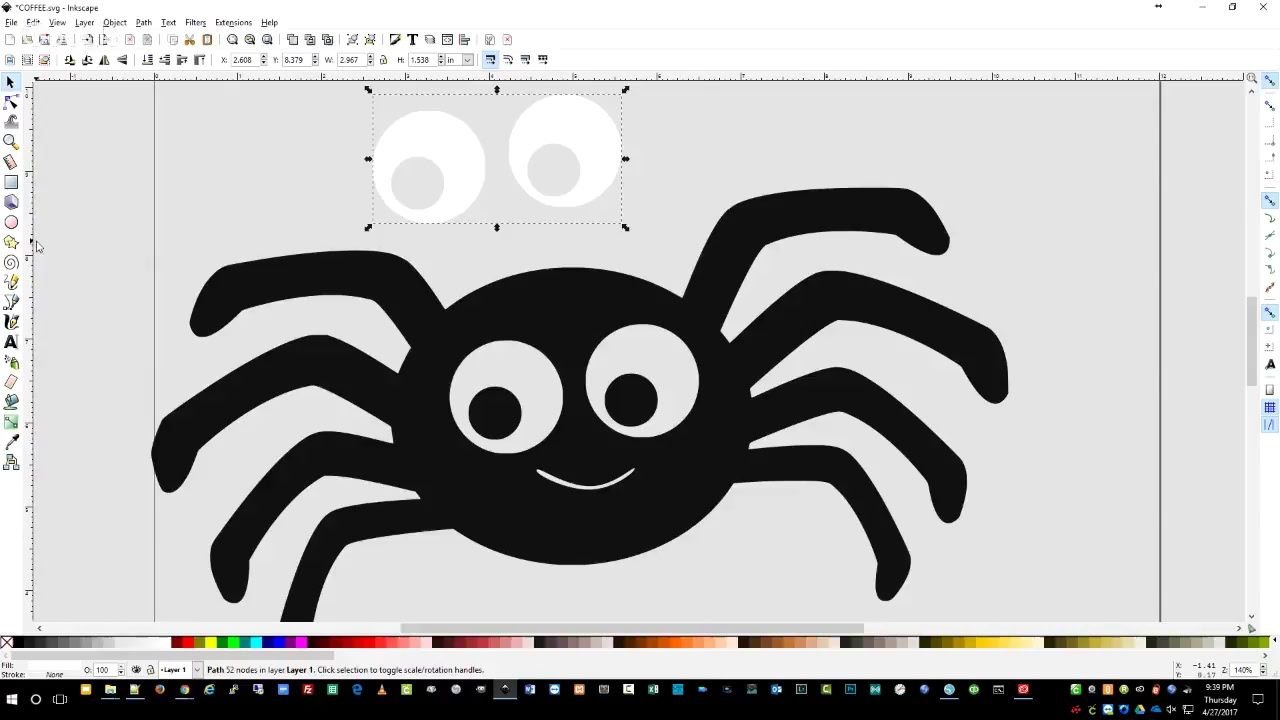1280x720 pixels.
Task: Click the Text tool in toolbox
Action: 11,342
